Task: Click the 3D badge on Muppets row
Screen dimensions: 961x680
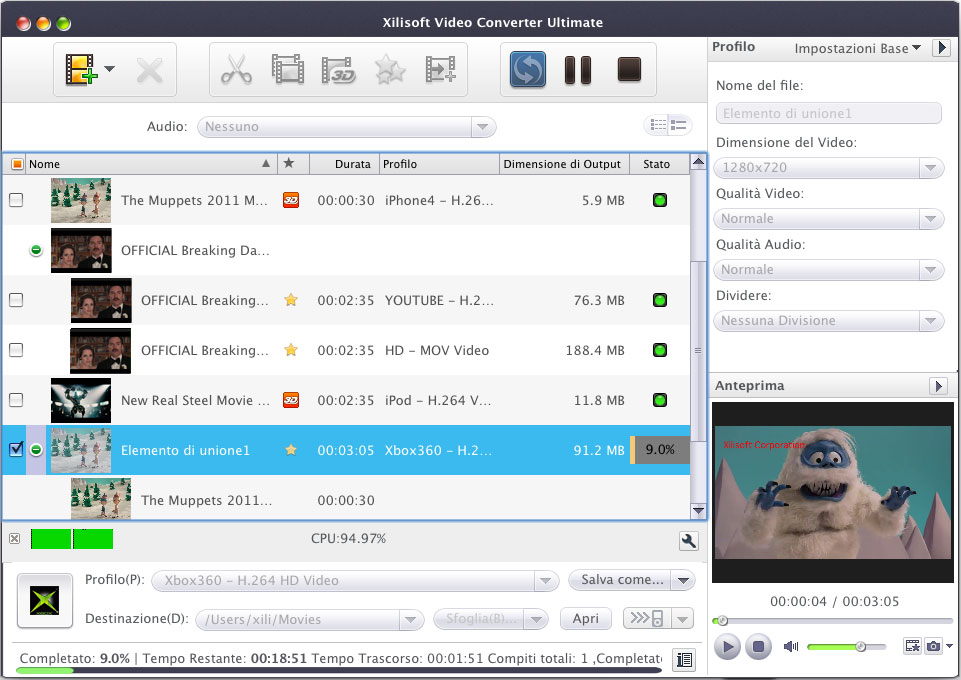Action: click(291, 200)
